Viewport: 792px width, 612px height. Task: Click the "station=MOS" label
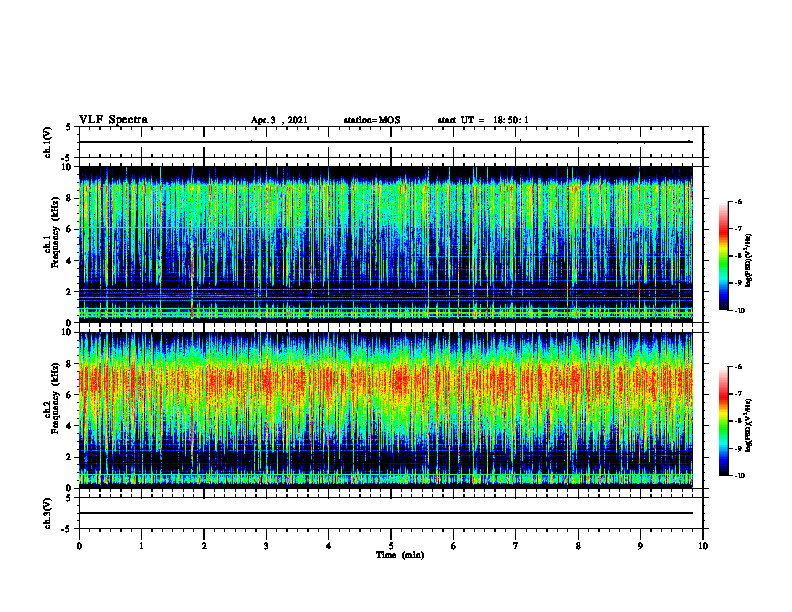(x=372, y=120)
